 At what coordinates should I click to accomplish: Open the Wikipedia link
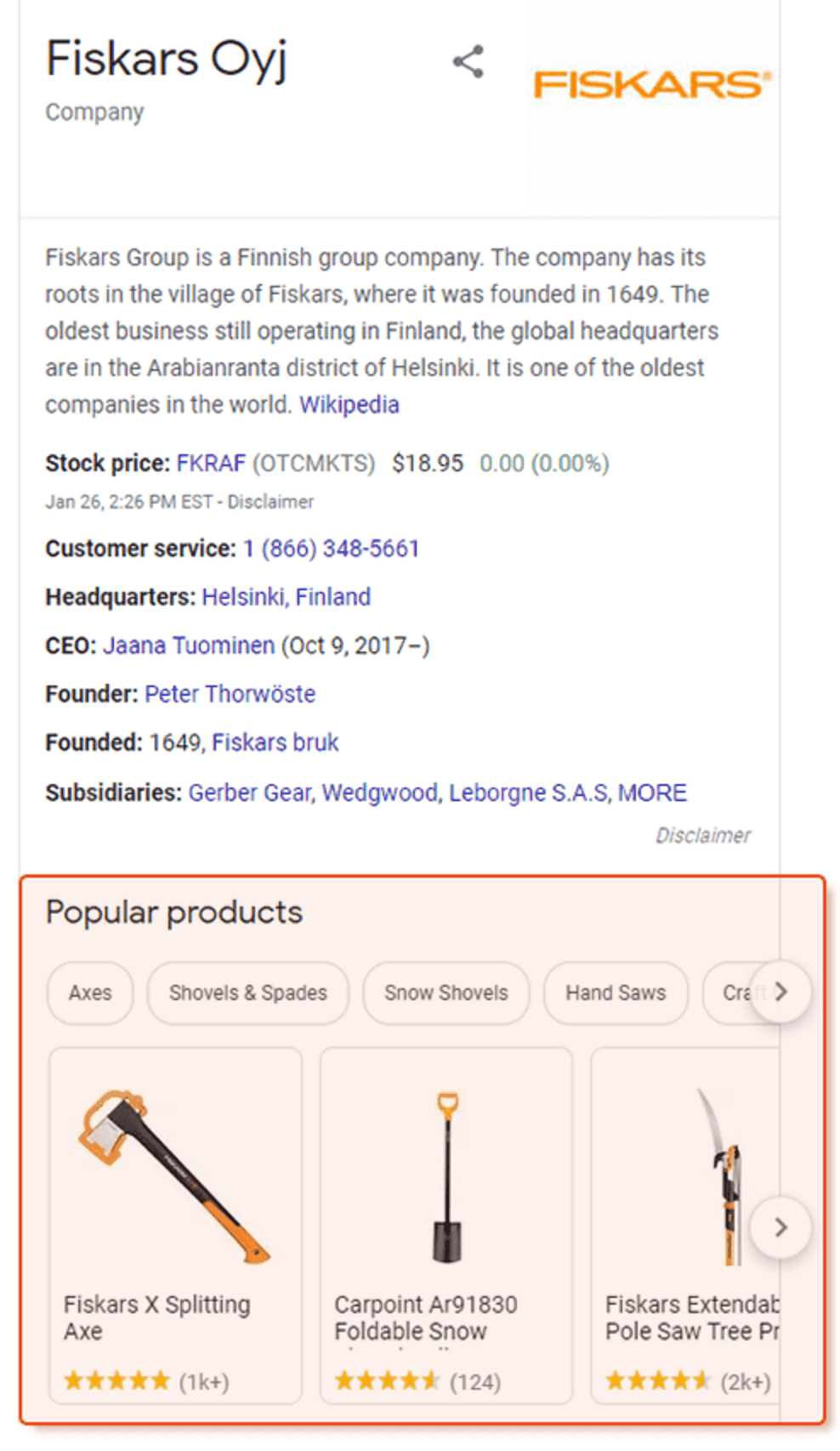(x=349, y=404)
